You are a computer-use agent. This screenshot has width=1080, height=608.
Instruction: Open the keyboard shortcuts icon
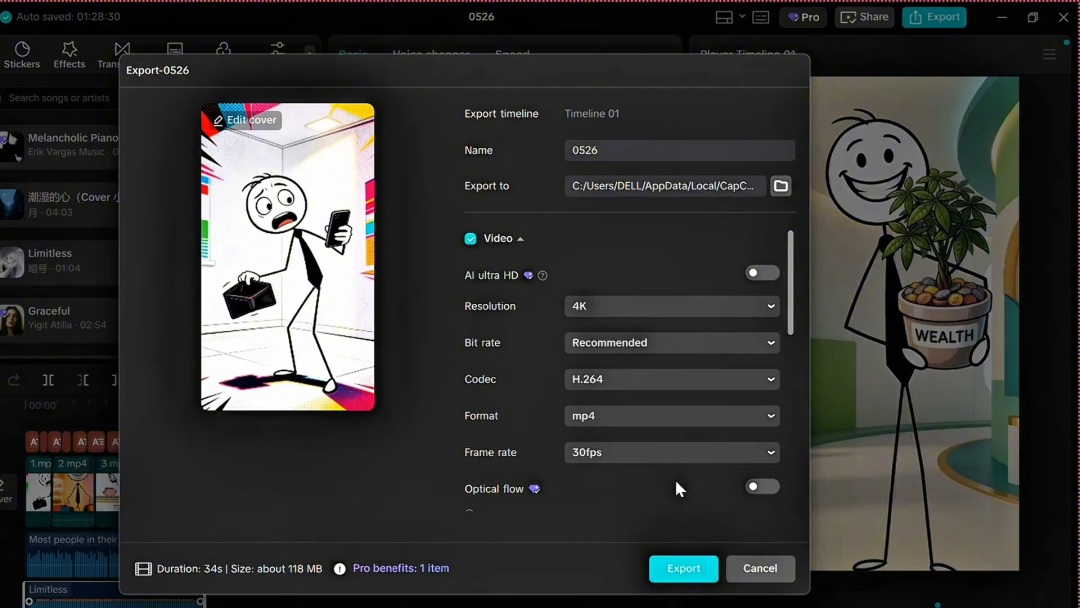tap(760, 17)
